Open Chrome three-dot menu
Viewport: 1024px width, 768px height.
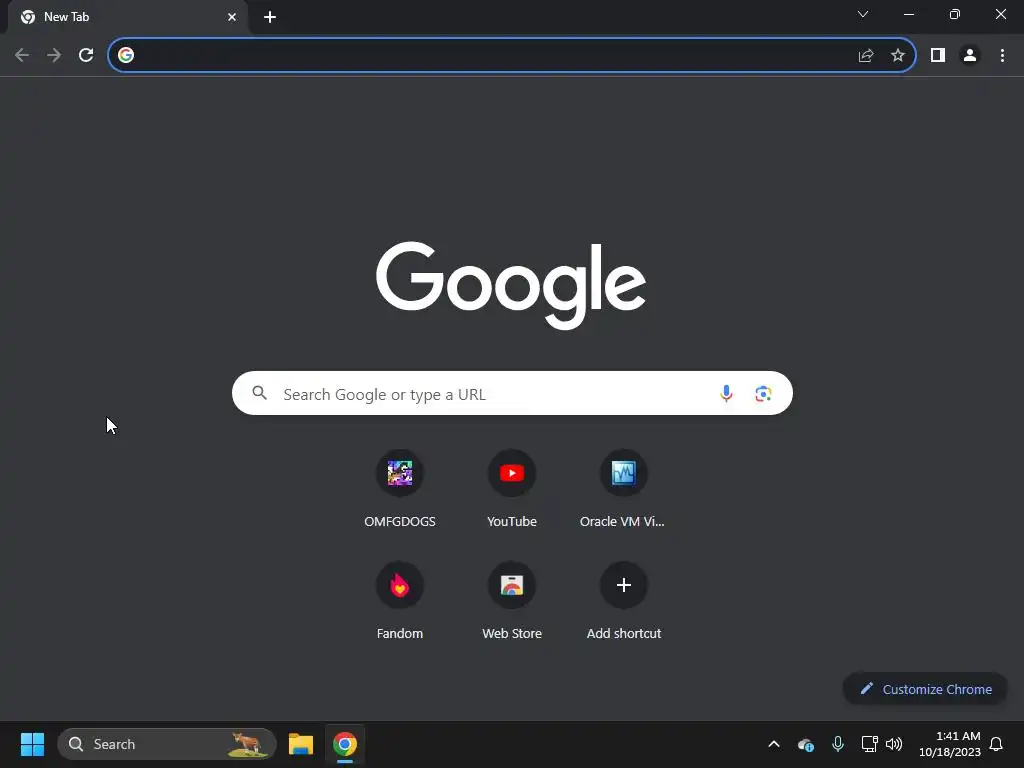pos(1002,56)
